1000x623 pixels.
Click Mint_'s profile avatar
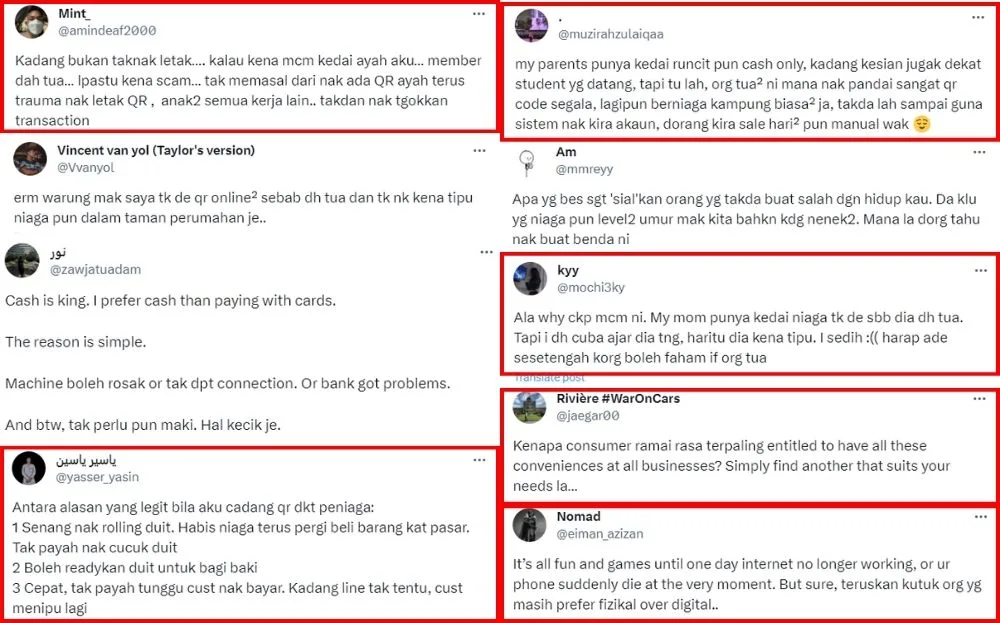(x=31, y=23)
